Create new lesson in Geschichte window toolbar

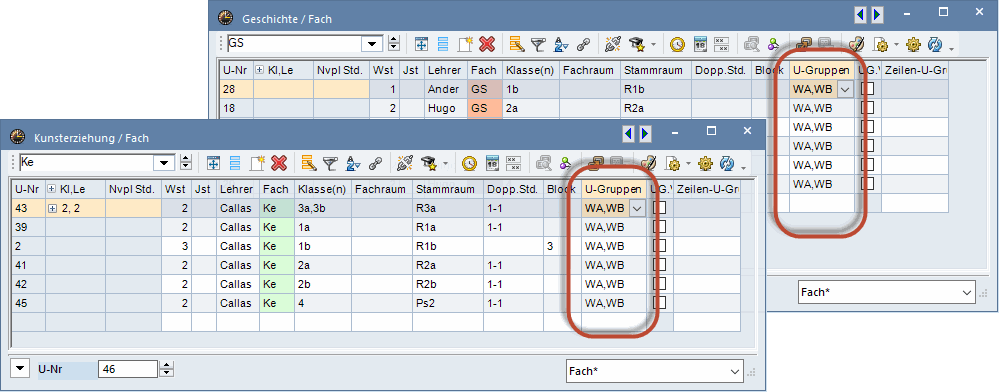click(x=465, y=44)
